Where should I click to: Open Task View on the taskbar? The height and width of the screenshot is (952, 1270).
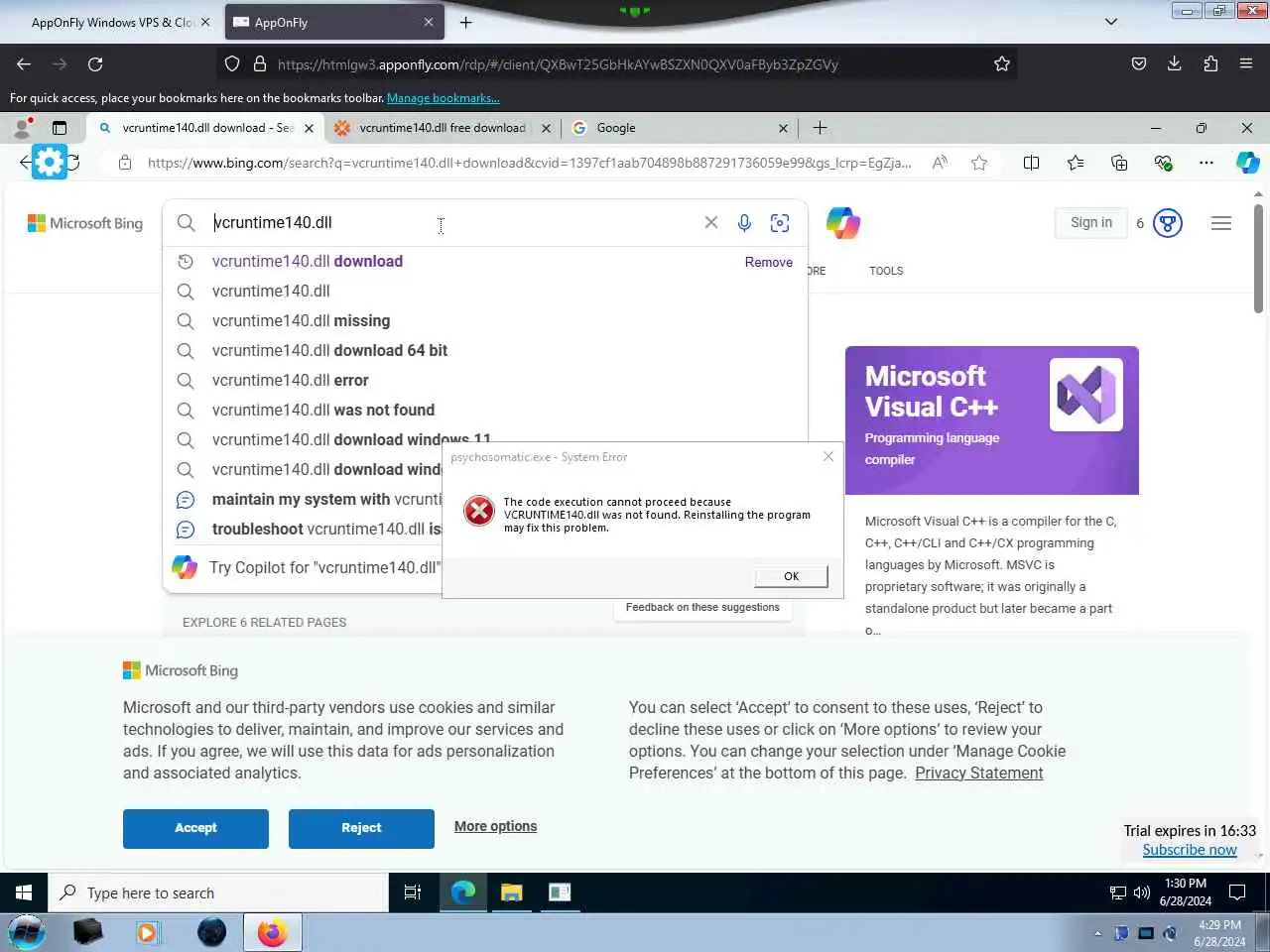coord(413,892)
